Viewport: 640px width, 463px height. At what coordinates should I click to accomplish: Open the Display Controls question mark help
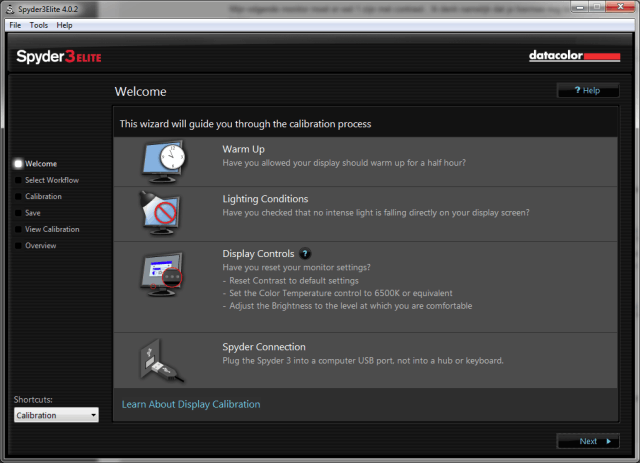pyautogui.click(x=304, y=254)
